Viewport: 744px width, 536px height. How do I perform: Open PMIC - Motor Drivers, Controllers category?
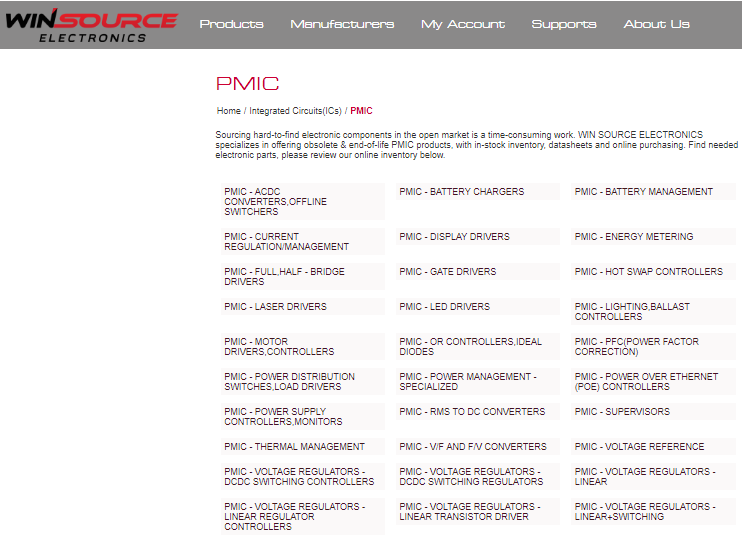303,347
